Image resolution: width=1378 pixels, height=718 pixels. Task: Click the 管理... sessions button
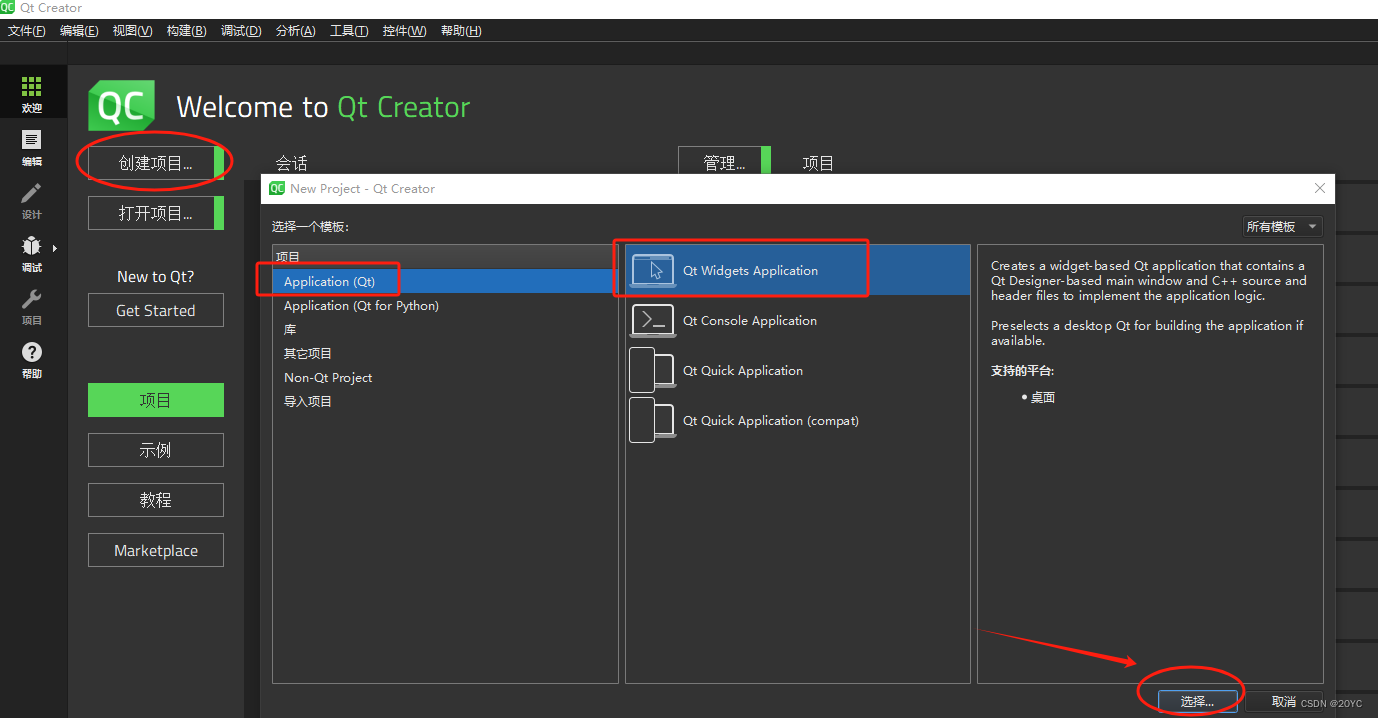[724, 163]
